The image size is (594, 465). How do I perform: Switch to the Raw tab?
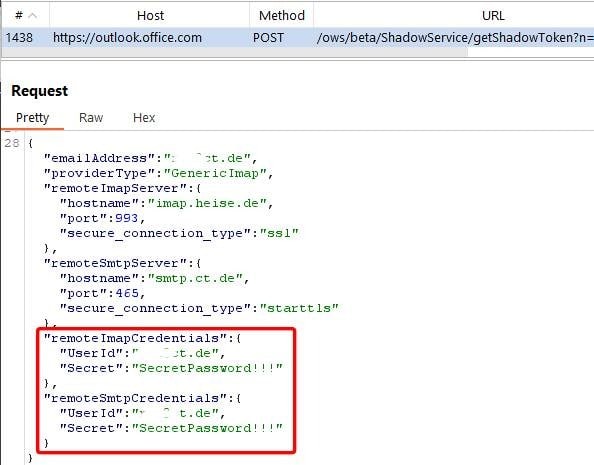coord(91,117)
